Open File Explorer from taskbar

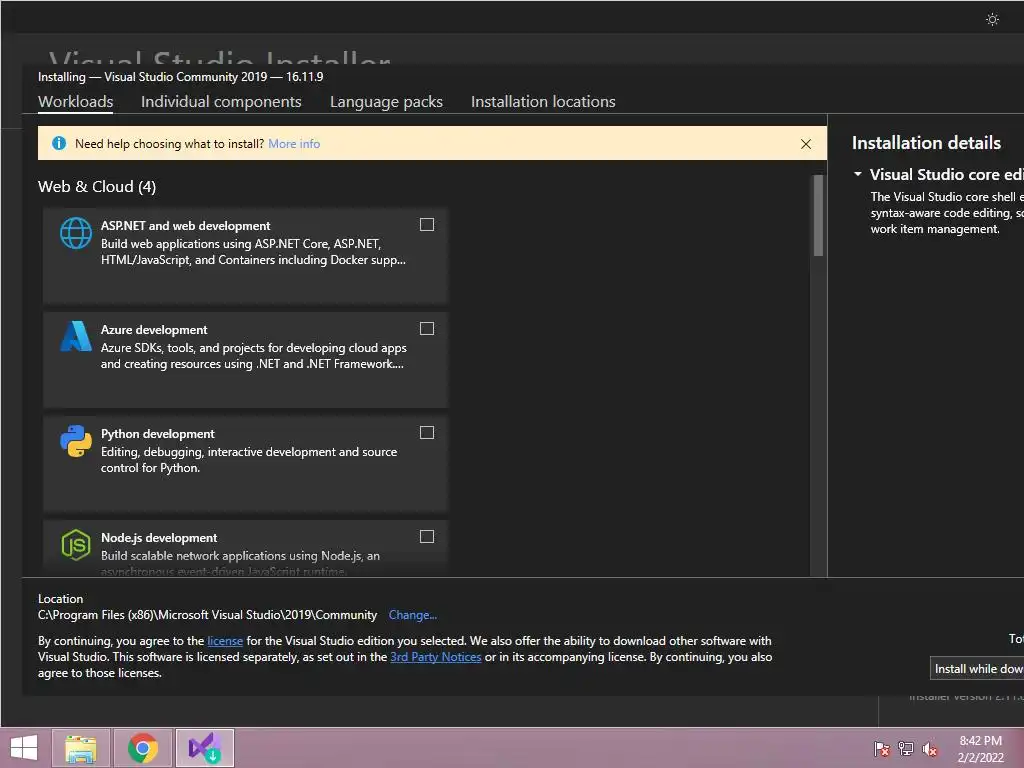tap(80, 748)
